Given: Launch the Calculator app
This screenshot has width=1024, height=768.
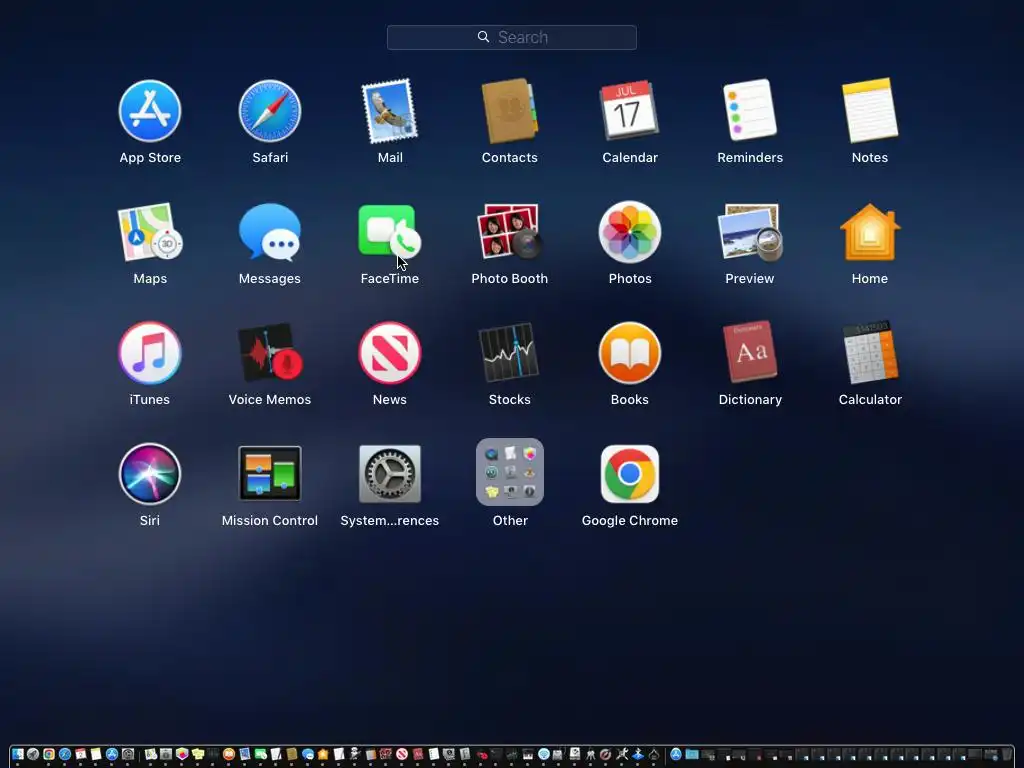Looking at the screenshot, I should (870, 352).
